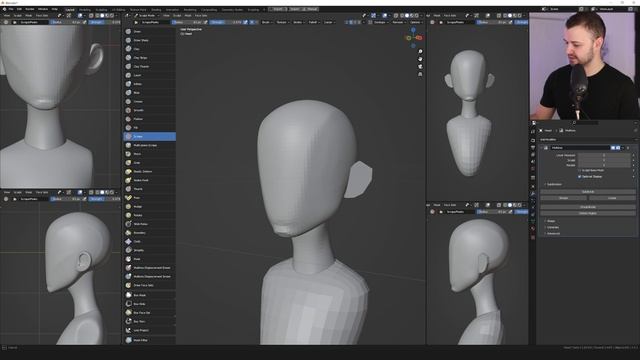Click the pan hand icon in main viewport

coord(420,59)
